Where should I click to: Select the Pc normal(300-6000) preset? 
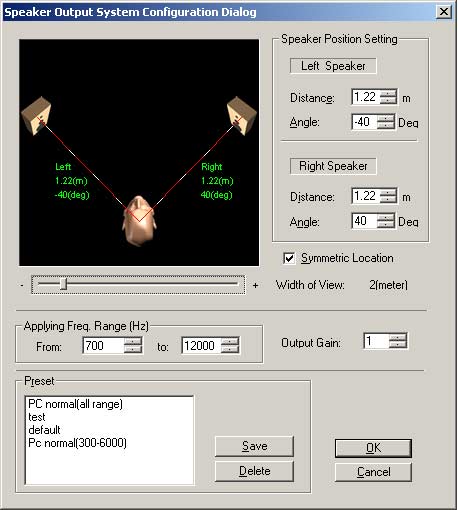pyautogui.click(x=77, y=443)
